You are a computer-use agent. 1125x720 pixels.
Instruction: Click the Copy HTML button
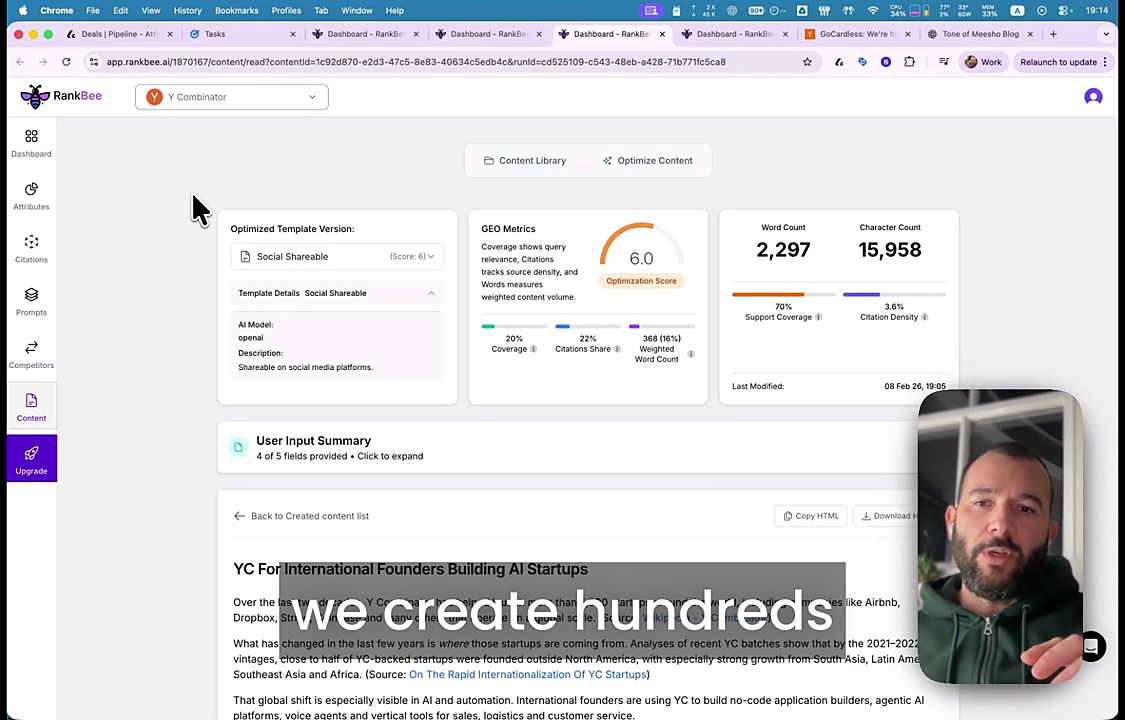[x=810, y=516]
